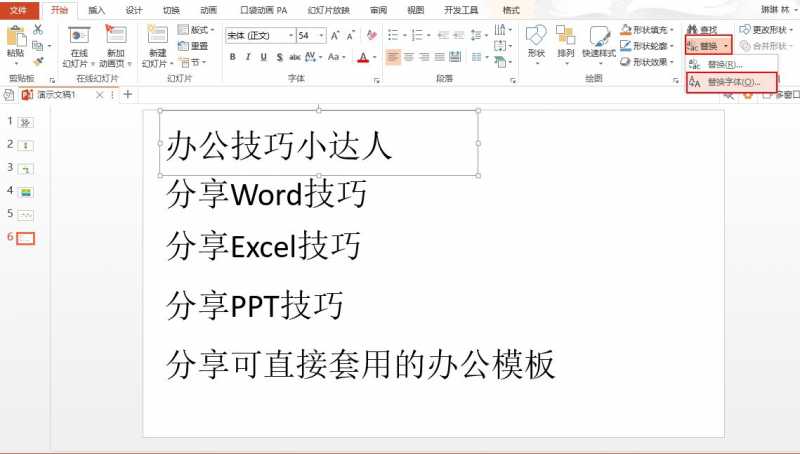Open the paragraph group dialog launcher

point(513,80)
